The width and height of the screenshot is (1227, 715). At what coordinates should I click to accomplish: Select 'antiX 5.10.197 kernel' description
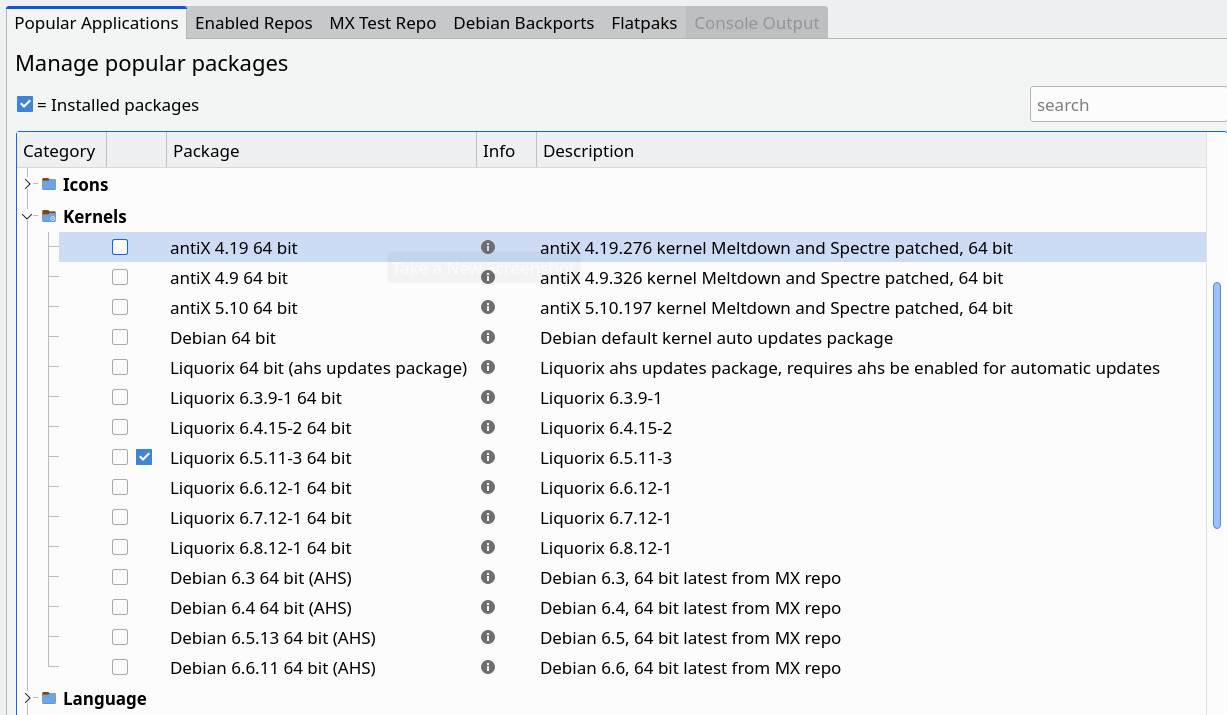click(x=776, y=308)
